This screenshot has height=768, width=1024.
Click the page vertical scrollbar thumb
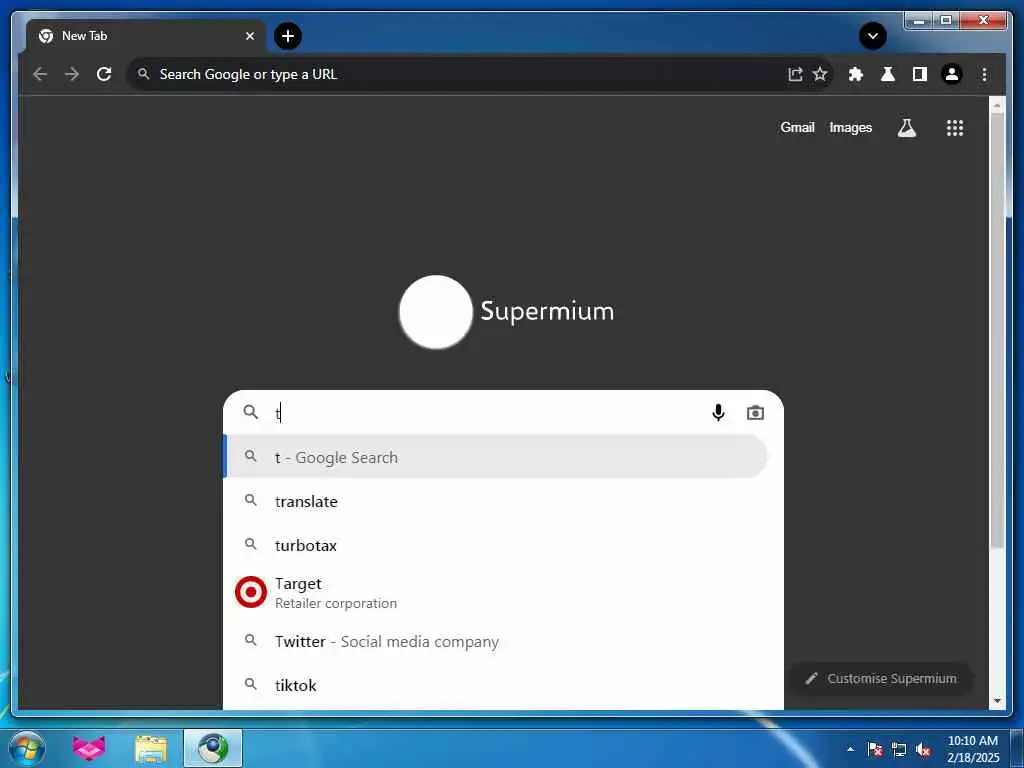(997, 332)
